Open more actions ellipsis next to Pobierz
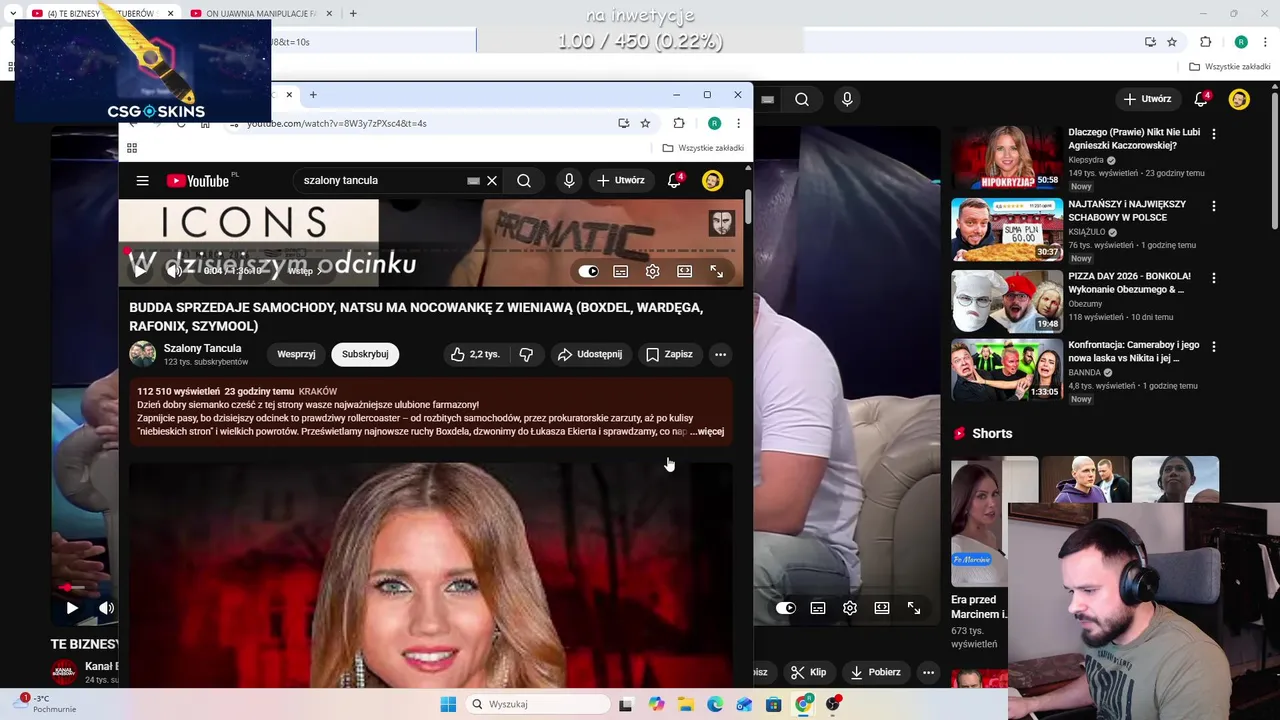 (x=928, y=672)
